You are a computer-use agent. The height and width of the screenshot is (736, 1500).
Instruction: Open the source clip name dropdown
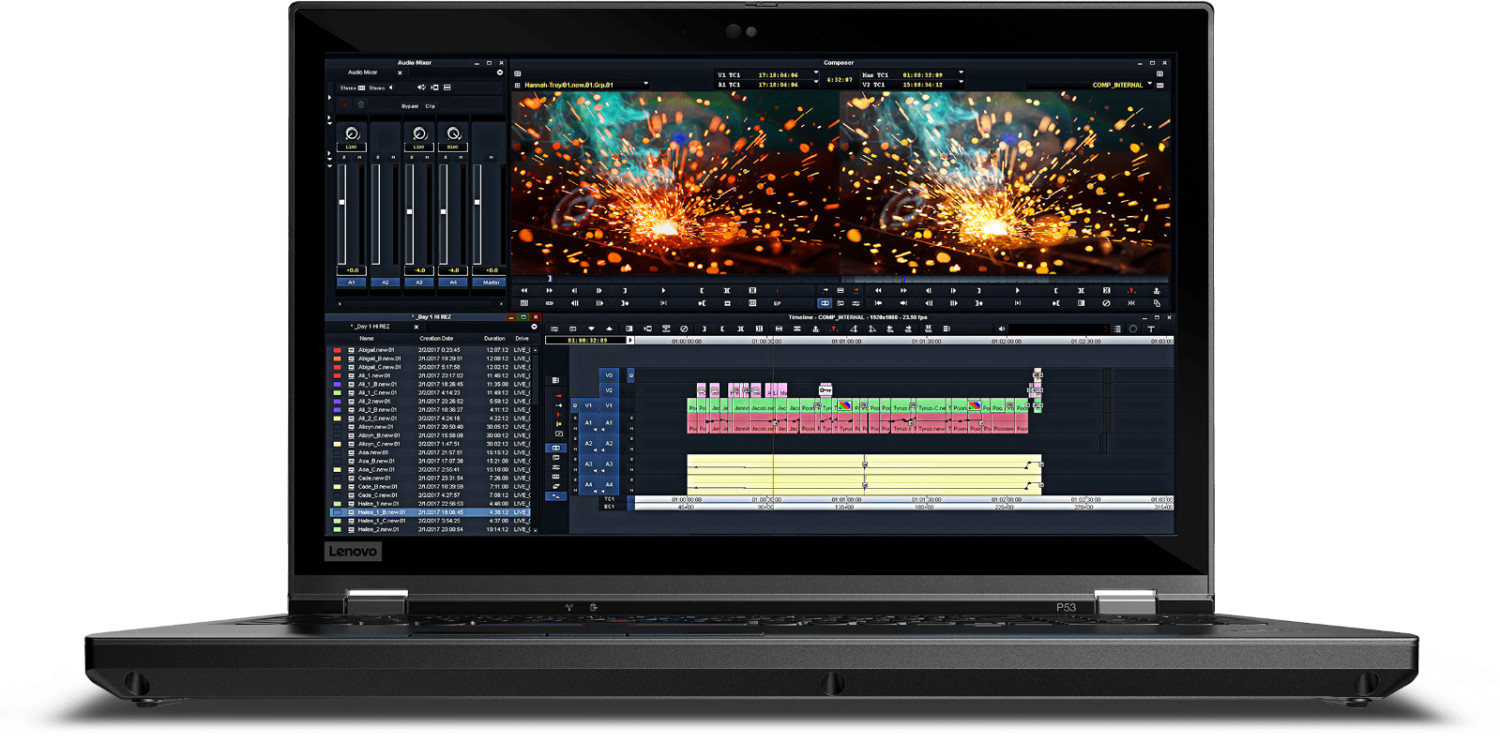[646, 85]
